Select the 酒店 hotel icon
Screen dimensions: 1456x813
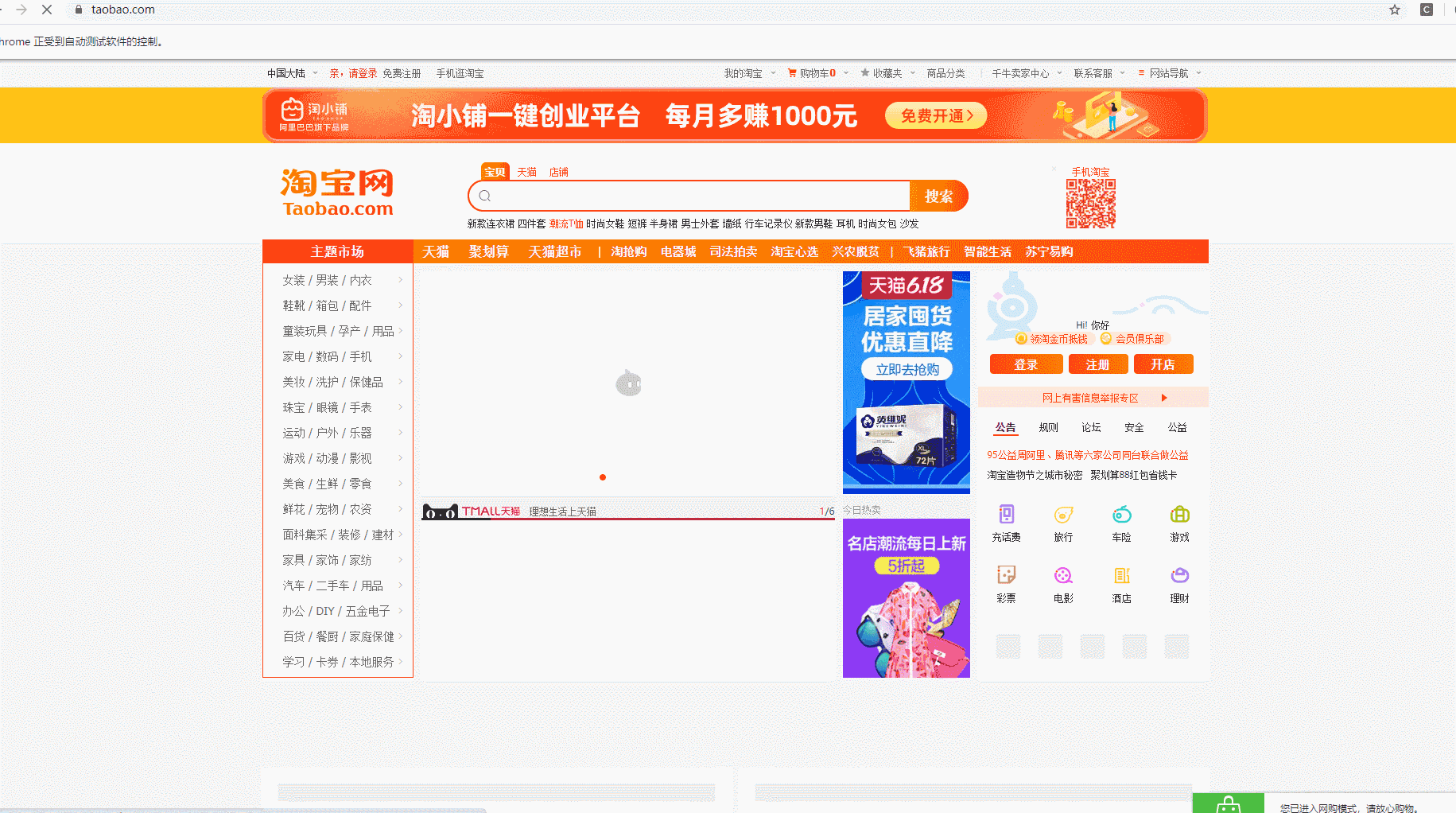click(1121, 574)
